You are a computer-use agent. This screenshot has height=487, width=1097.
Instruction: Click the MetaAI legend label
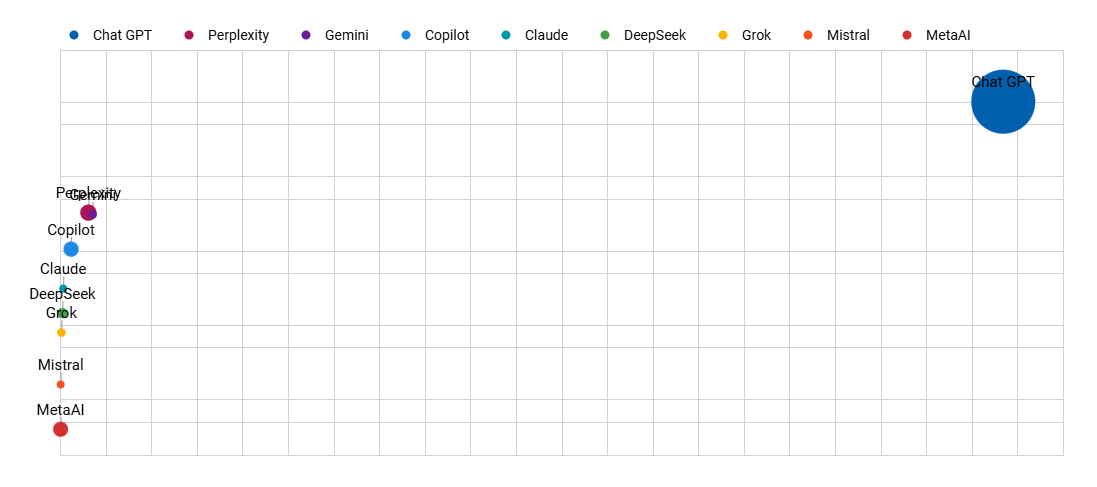point(948,36)
